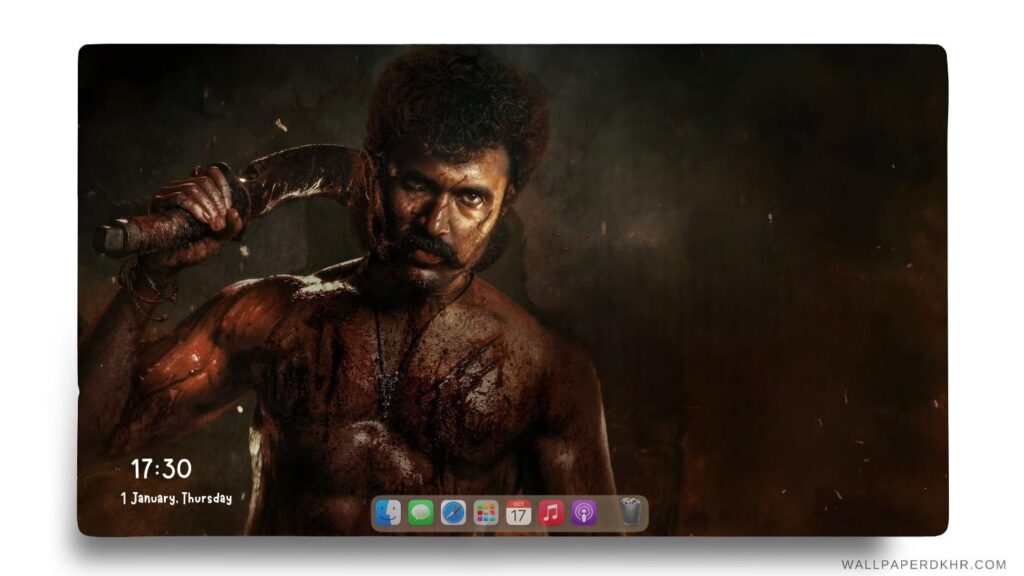
Task: Click the smiling face on the Finder icon
Action: pos(388,512)
